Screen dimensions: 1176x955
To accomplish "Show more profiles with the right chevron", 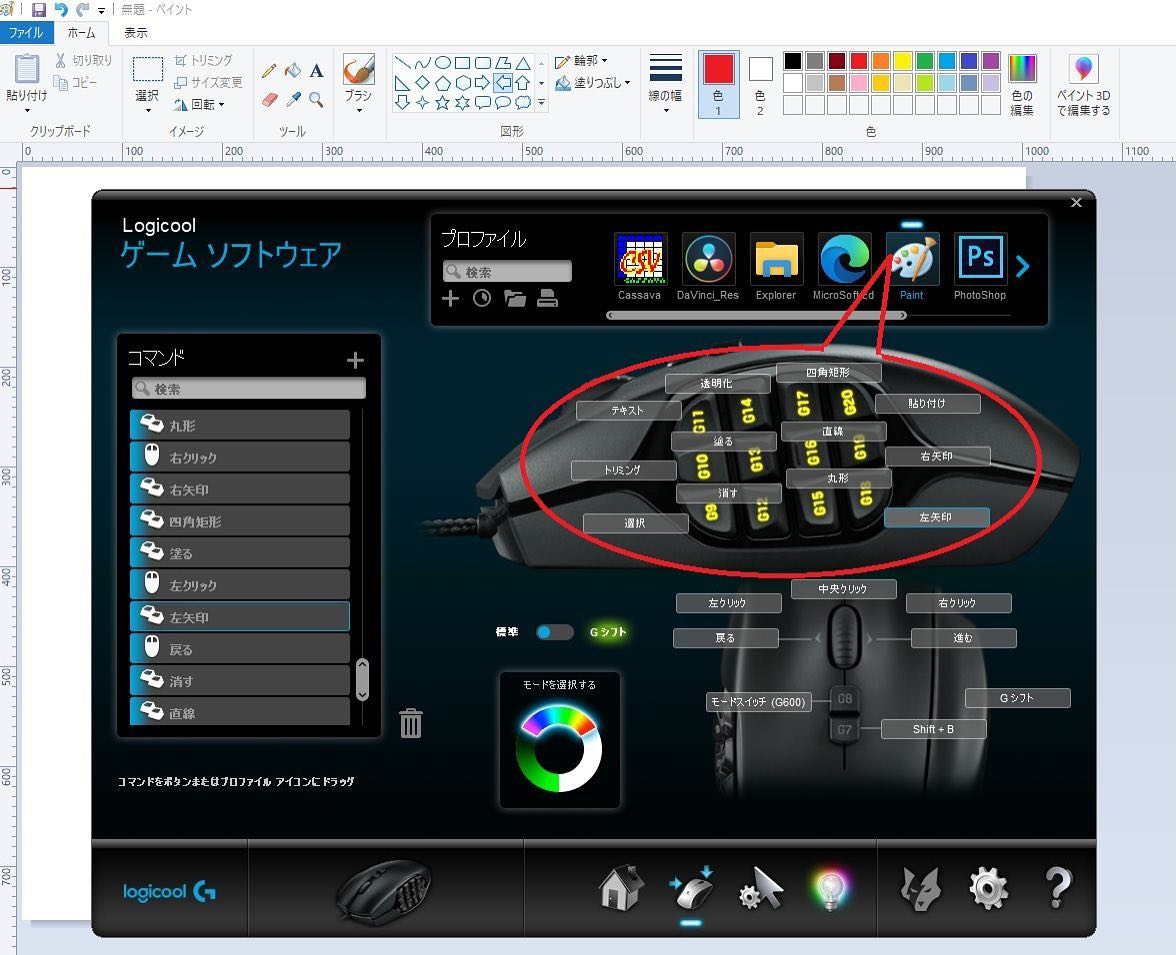I will [1023, 266].
